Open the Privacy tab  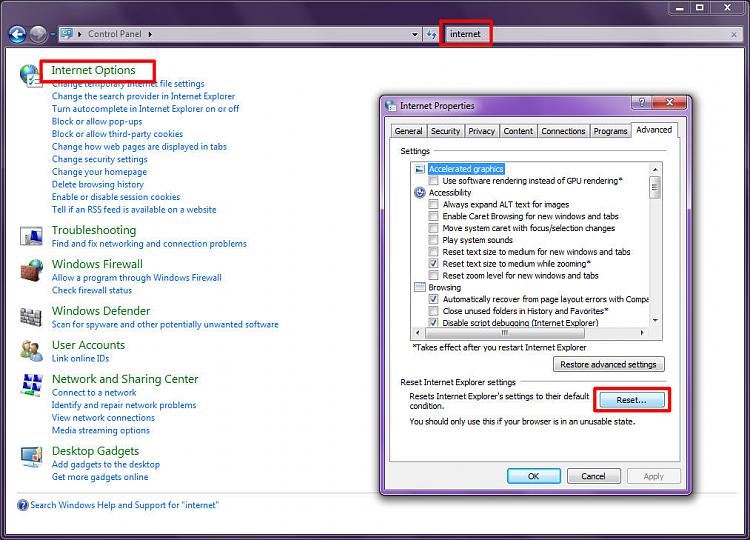(x=481, y=131)
